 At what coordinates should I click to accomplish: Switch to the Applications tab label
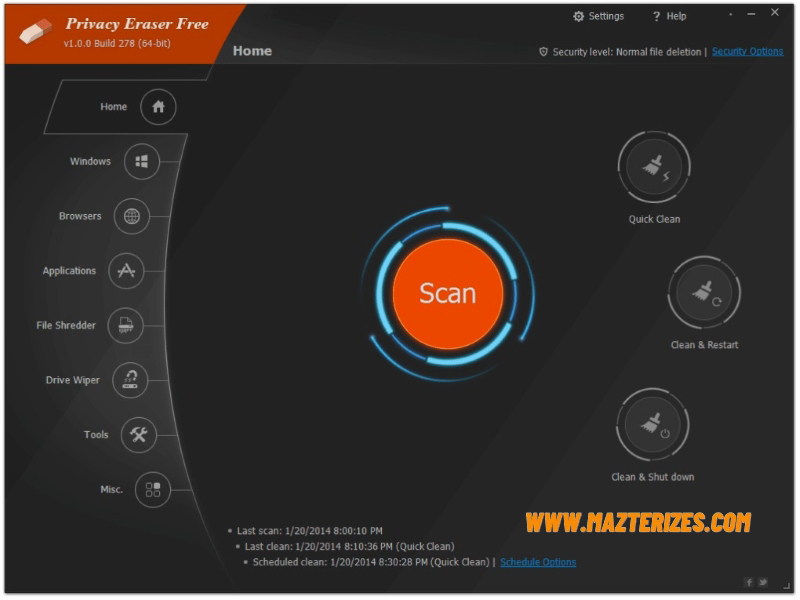pos(69,271)
